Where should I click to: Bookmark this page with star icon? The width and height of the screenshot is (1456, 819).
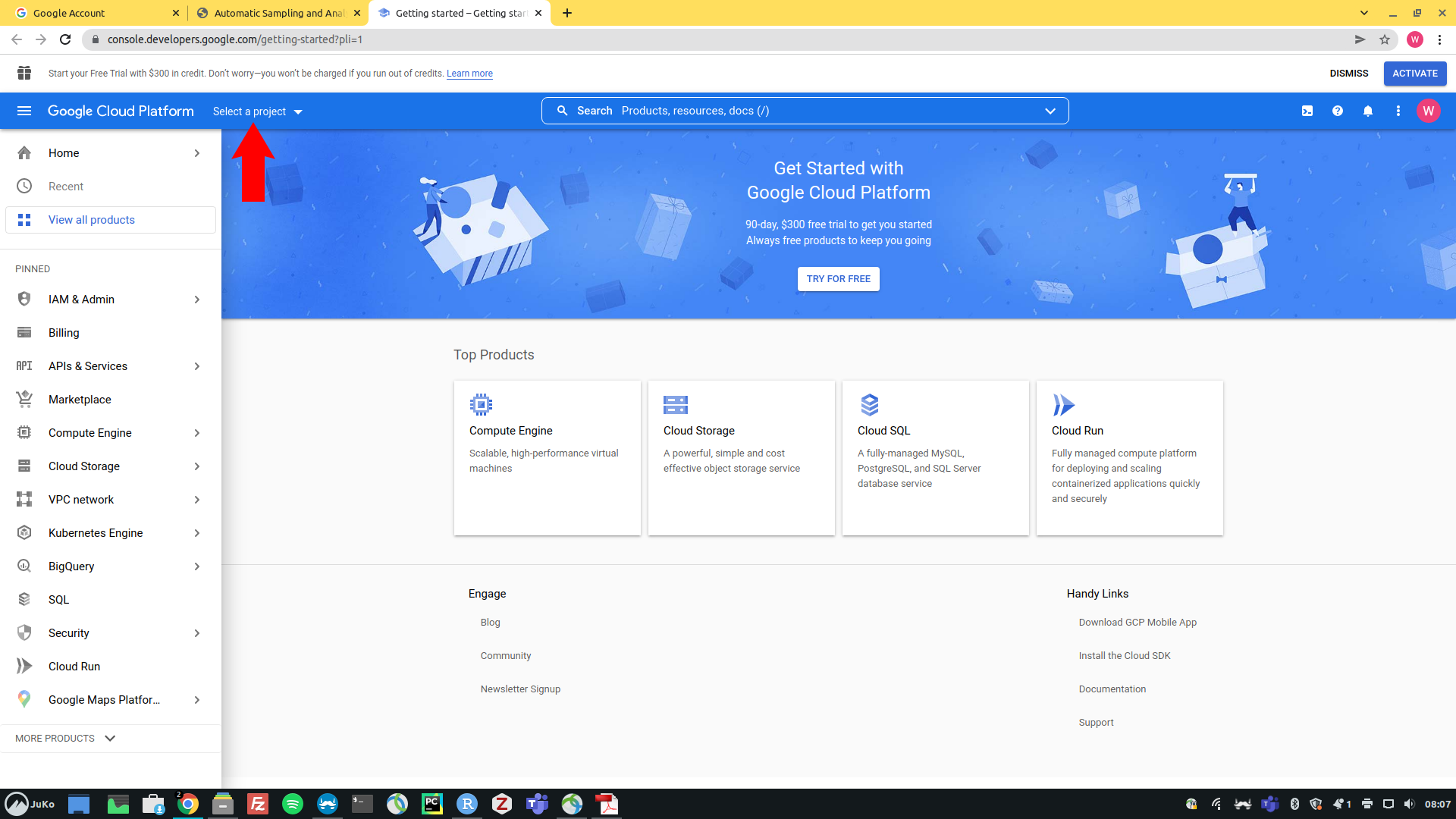point(1385,39)
